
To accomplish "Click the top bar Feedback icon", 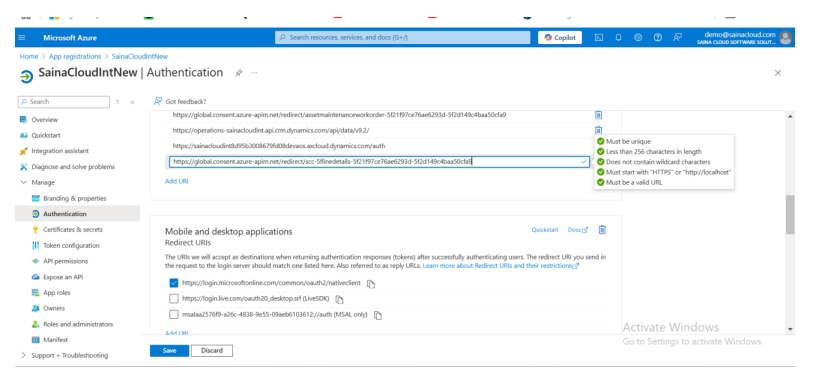I will click(x=677, y=37).
